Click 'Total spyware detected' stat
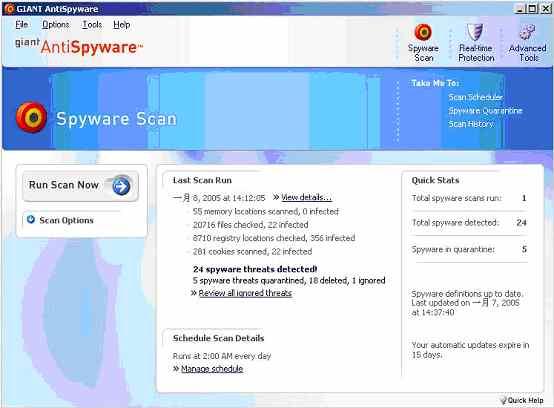 click(469, 223)
